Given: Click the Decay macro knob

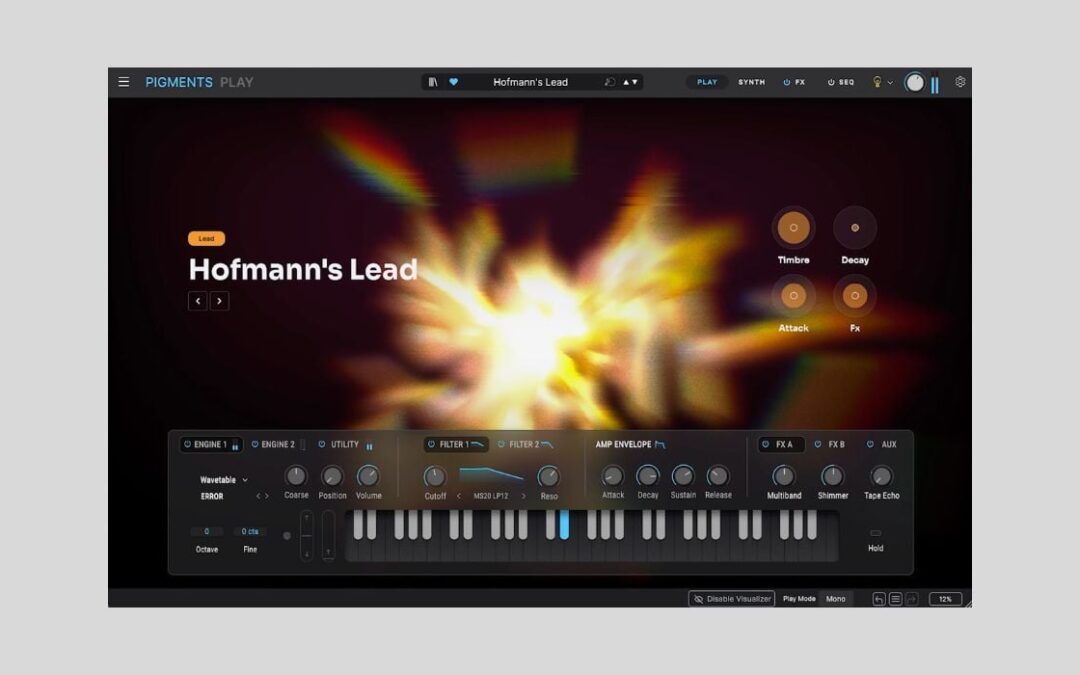Looking at the screenshot, I should [x=855, y=227].
